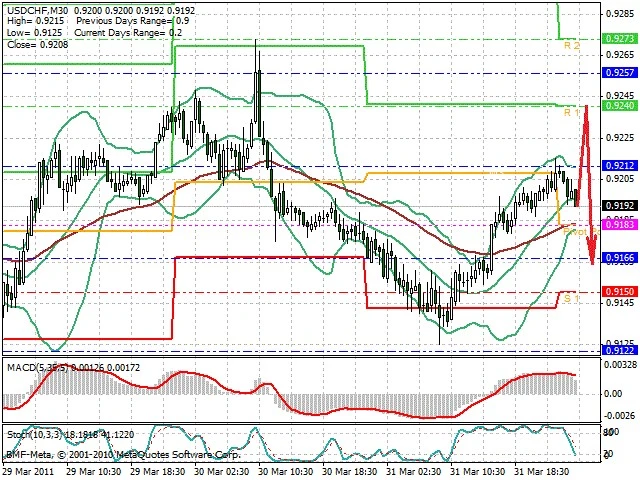Click the R 1 resistance label
Viewport: 640px width, 480px height.
point(571,112)
